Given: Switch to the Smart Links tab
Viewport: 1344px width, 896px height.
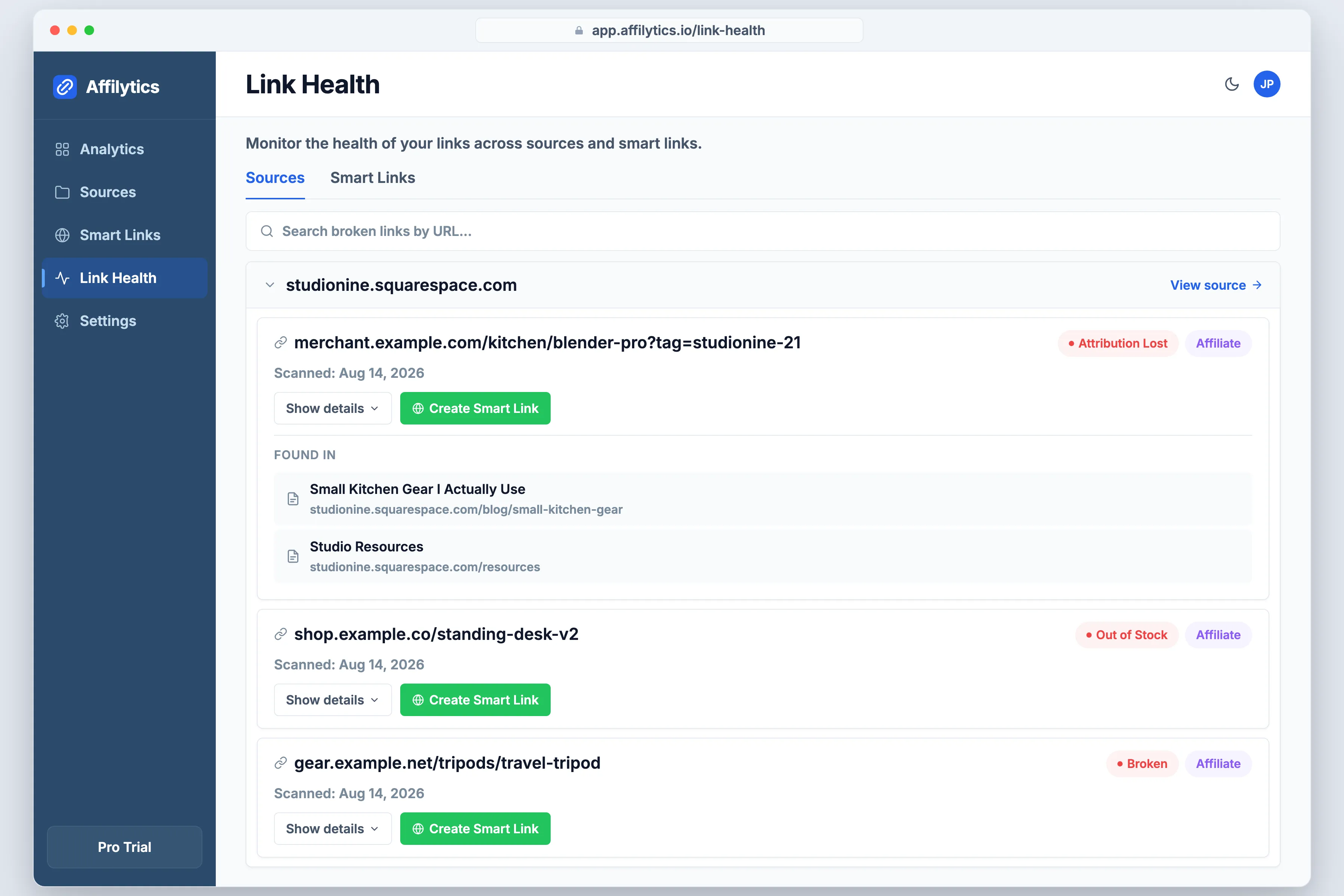Looking at the screenshot, I should coord(373,178).
